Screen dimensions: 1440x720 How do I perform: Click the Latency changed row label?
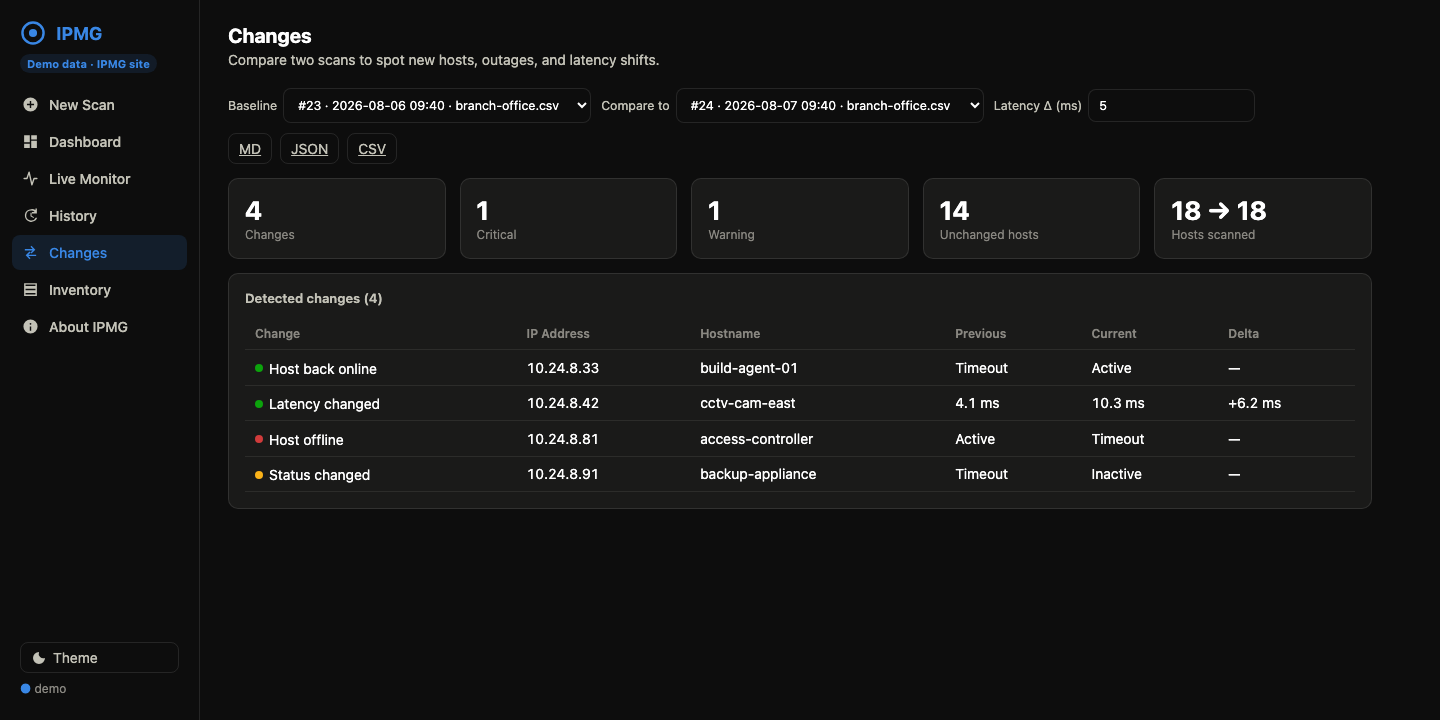point(324,404)
